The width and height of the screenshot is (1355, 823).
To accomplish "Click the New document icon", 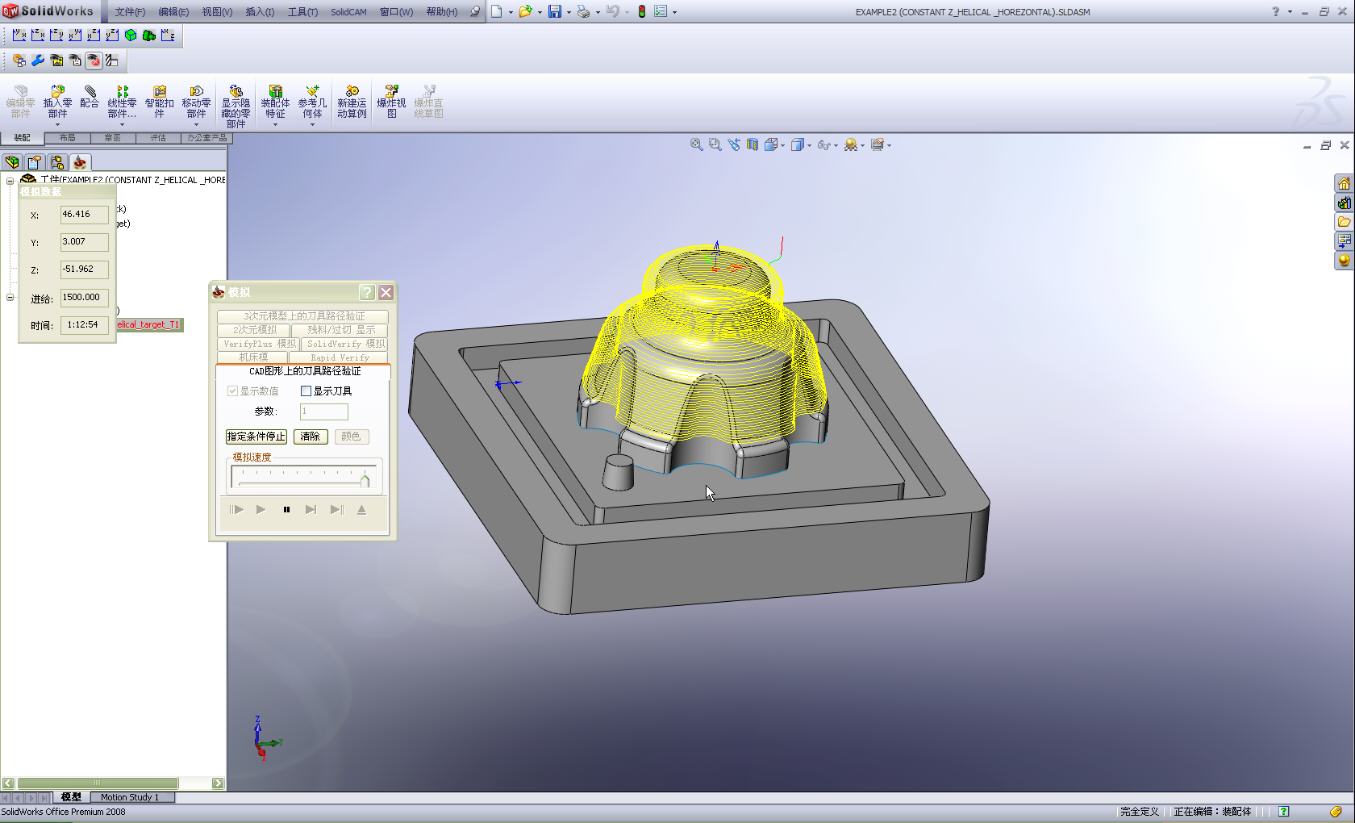I will [x=496, y=12].
